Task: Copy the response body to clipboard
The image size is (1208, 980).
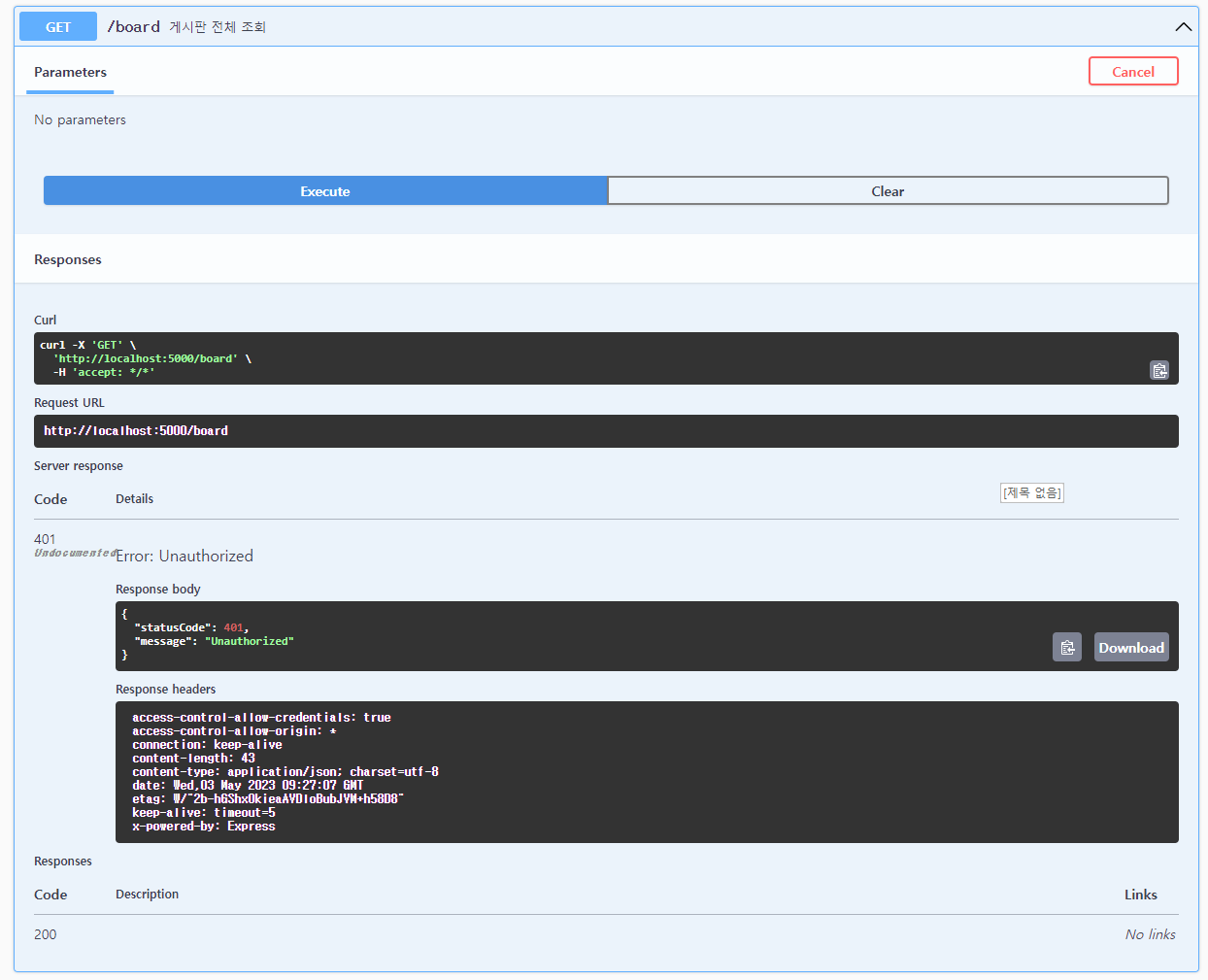Action: pos(1067,647)
